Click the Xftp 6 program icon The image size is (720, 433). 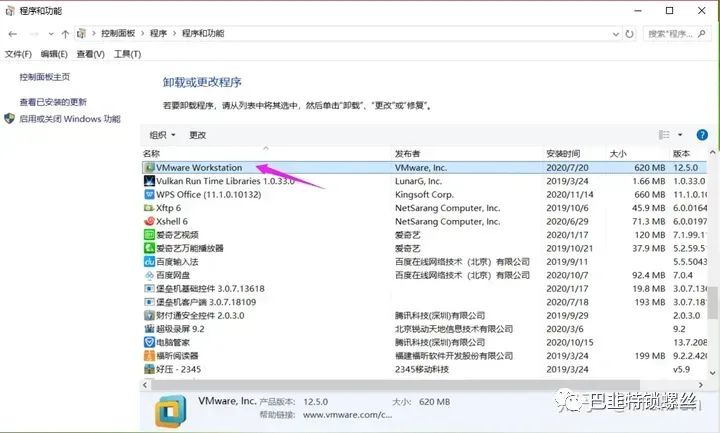[x=149, y=208]
